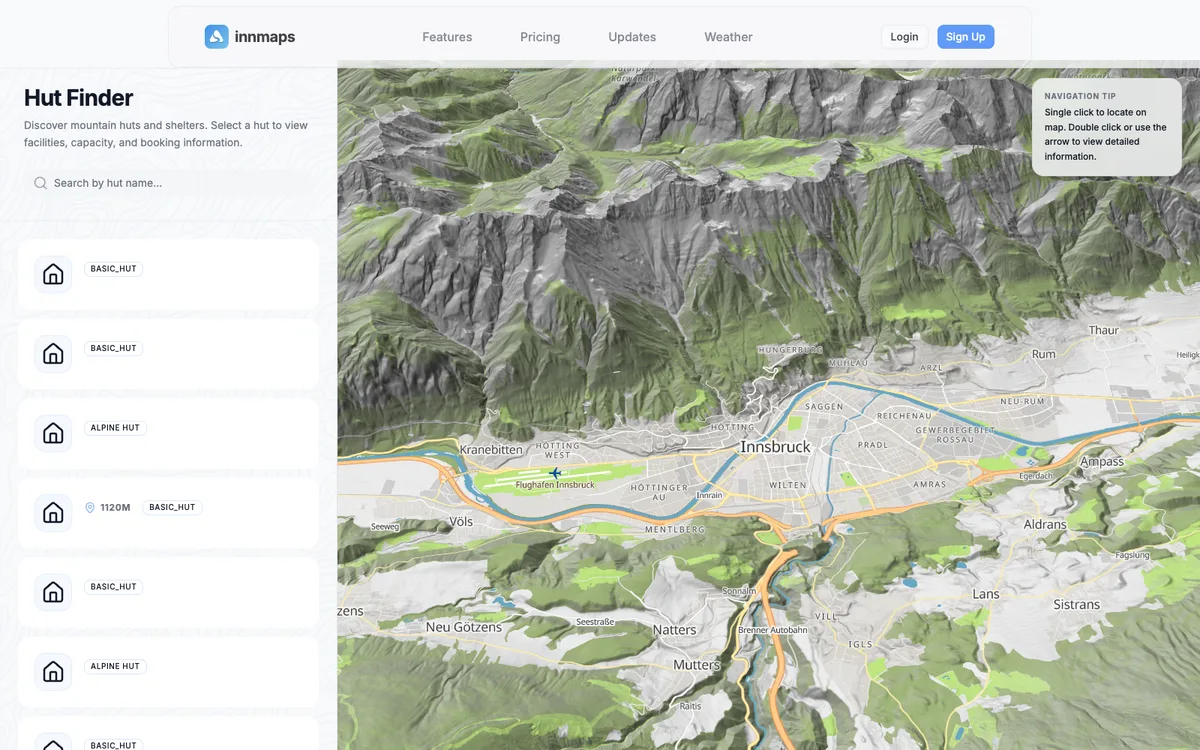This screenshot has height=750, width=1200.
Task: Click the Egerdach map label
Action: point(1034,476)
